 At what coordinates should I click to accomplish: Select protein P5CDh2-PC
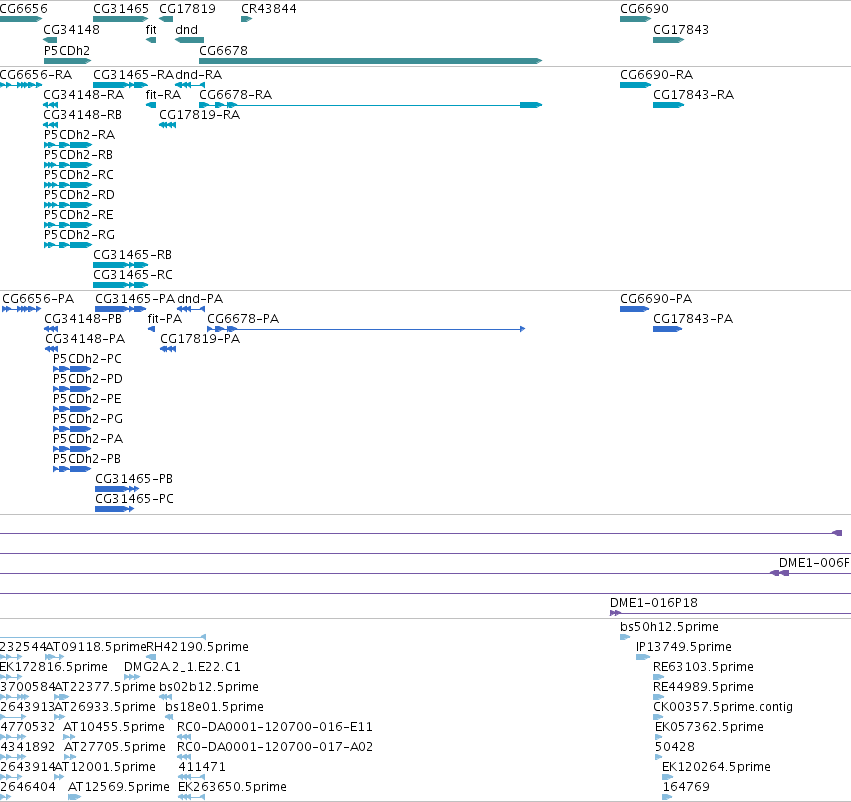[87, 359]
